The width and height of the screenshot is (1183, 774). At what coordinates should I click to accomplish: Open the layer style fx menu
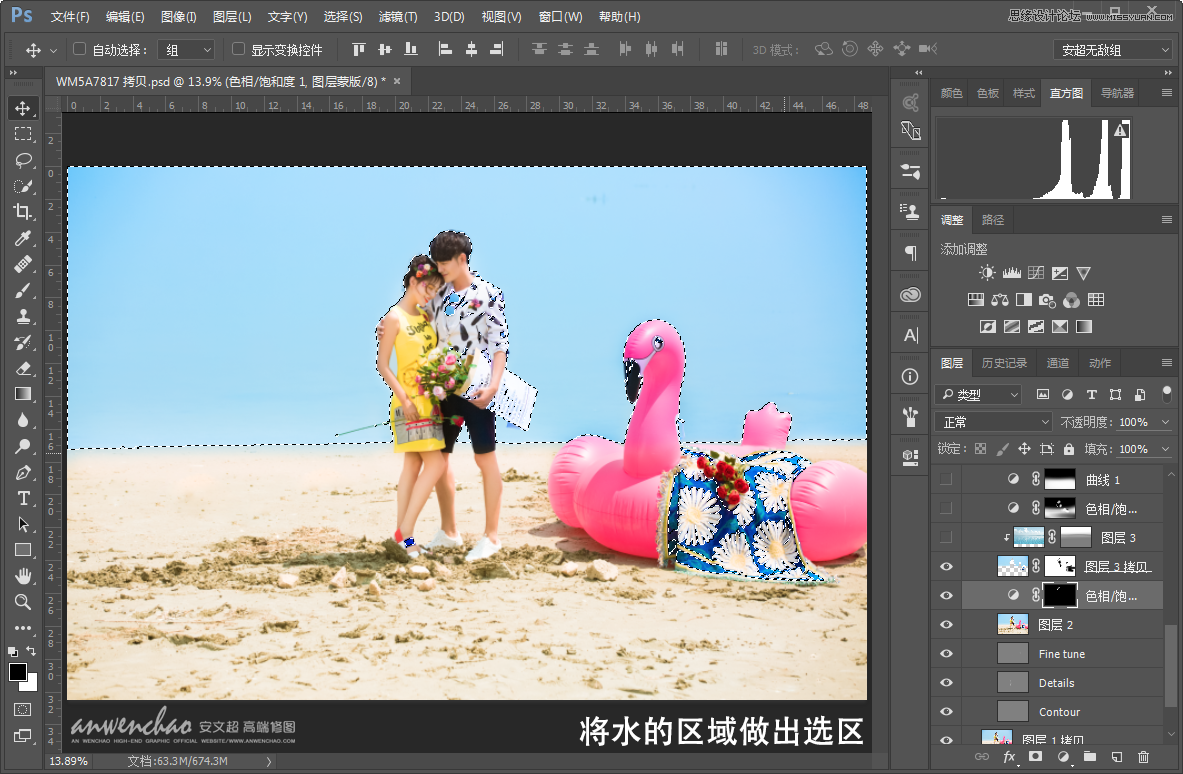point(1009,757)
